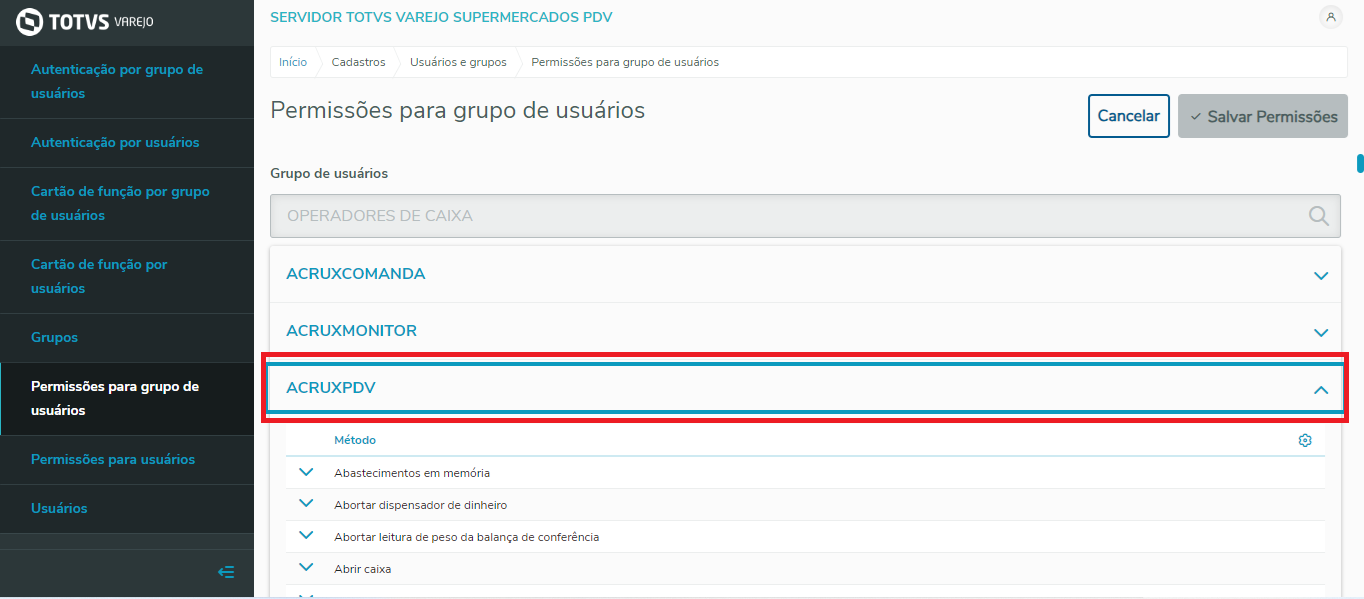Open Autenticação por usuários menu item
1364x599 pixels.
(126, 143)
